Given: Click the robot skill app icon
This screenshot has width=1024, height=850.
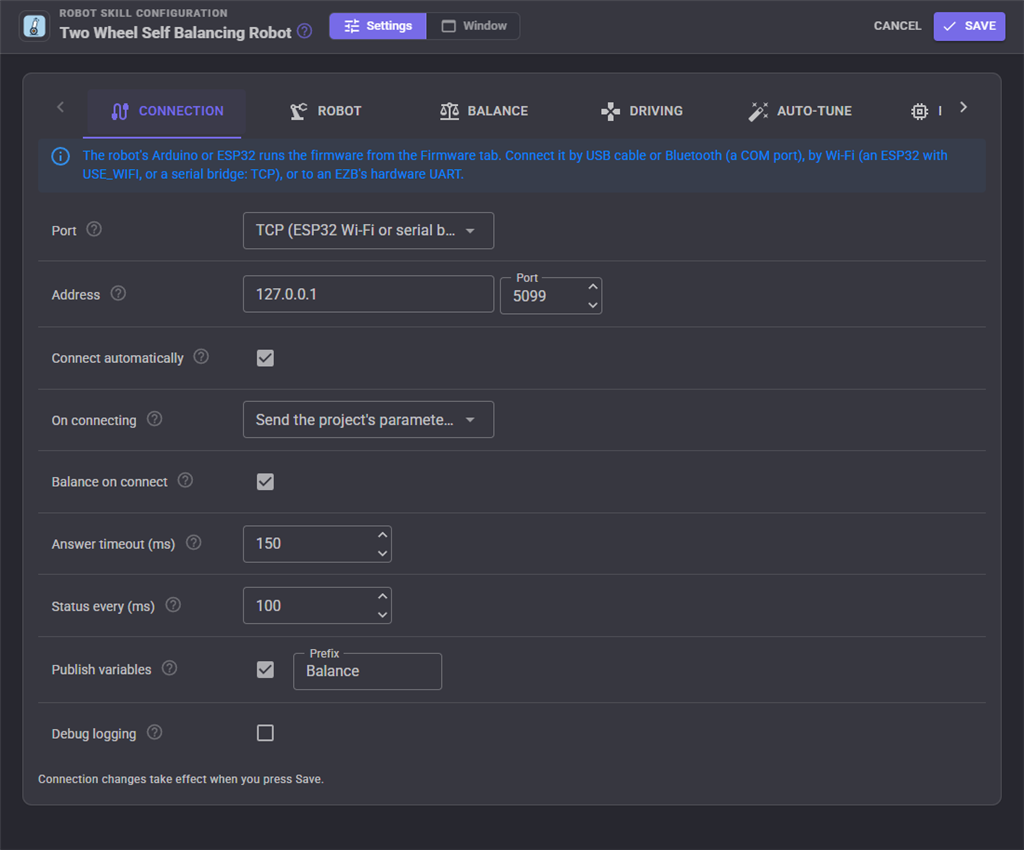Looking at the screenshot, I should pos(34,26).
